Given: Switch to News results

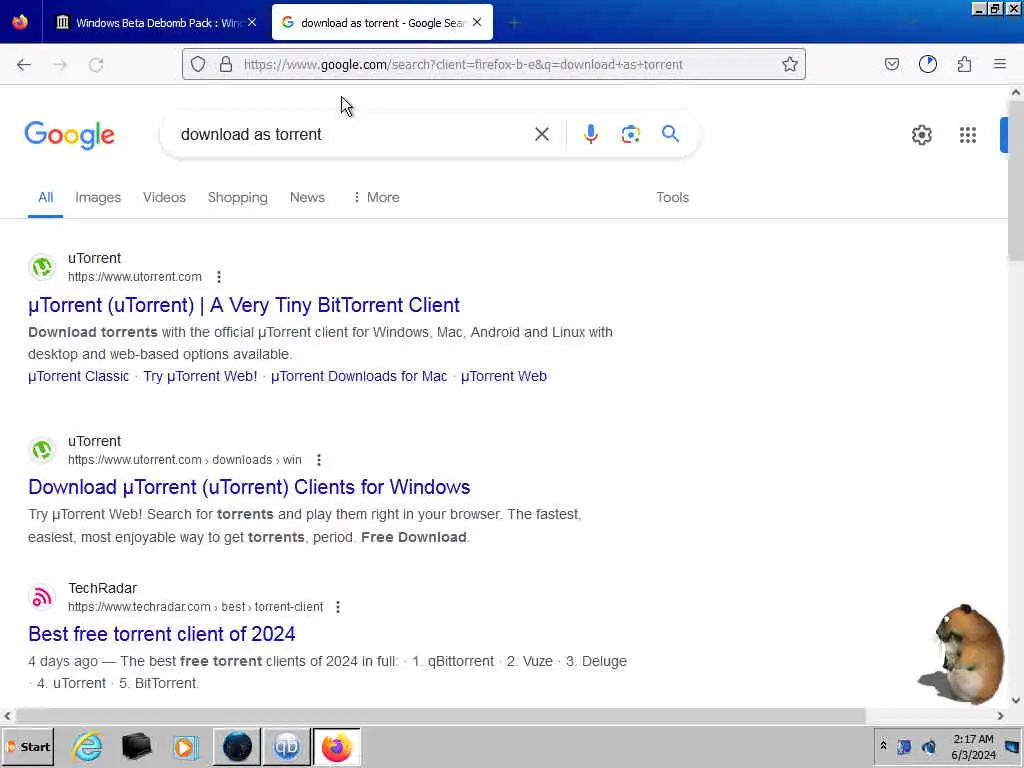Looking at the screenshot, I should [307, 197].
